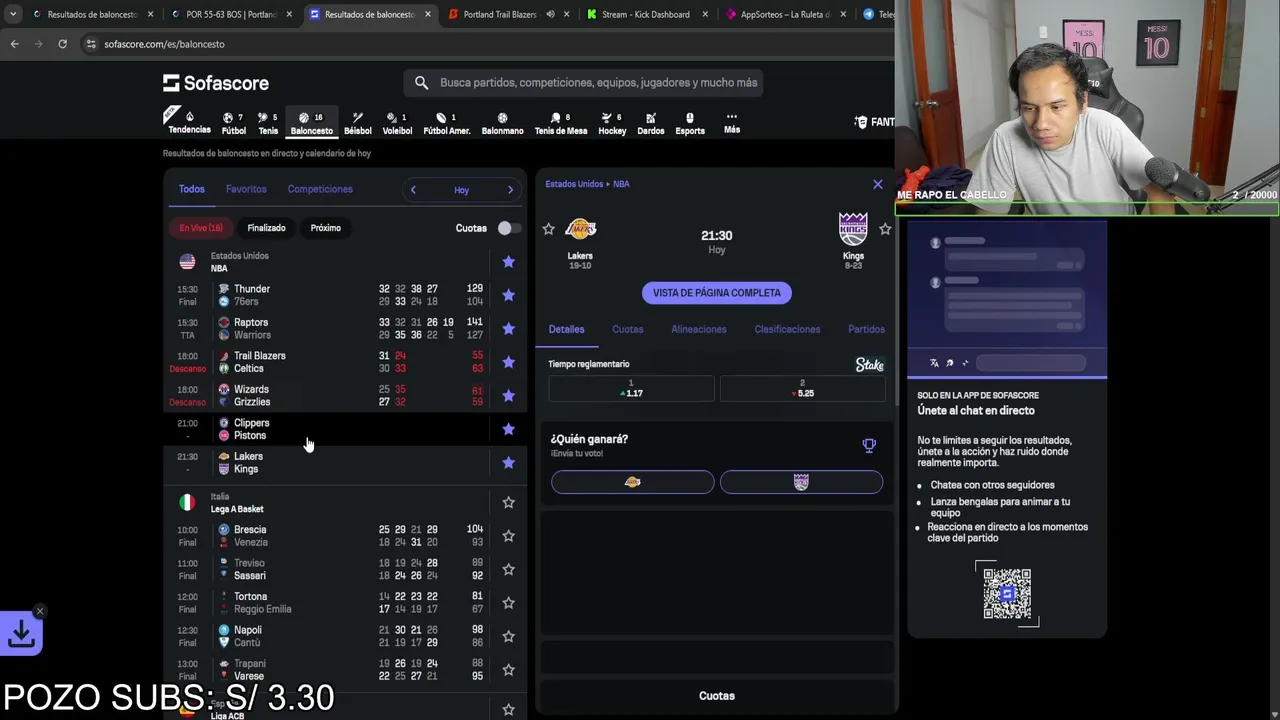Open the Esports category
The height and width of the screenshot is (720, 1280).
click(690, 123)
